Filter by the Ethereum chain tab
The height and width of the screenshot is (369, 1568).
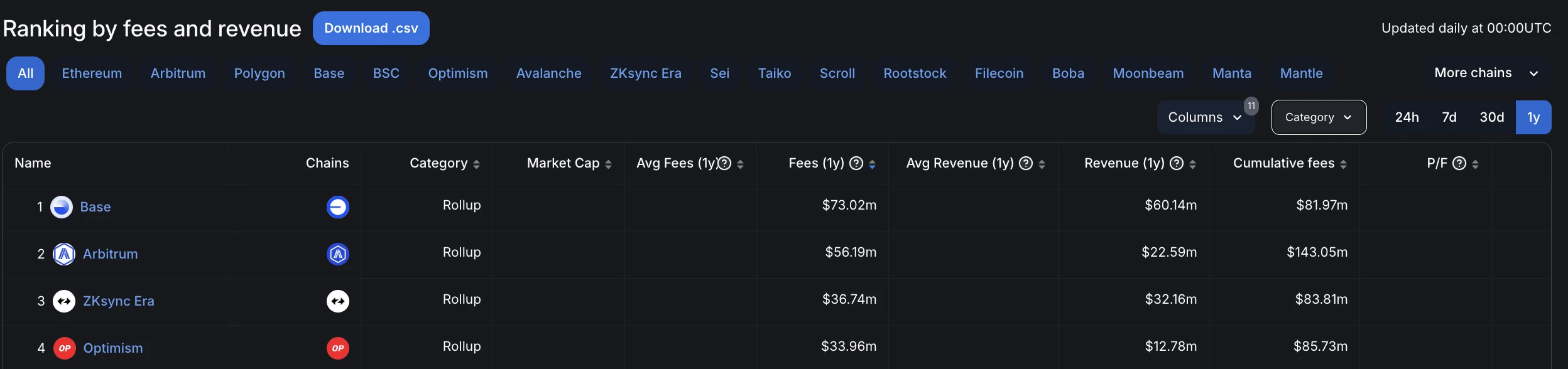(92, 73)
